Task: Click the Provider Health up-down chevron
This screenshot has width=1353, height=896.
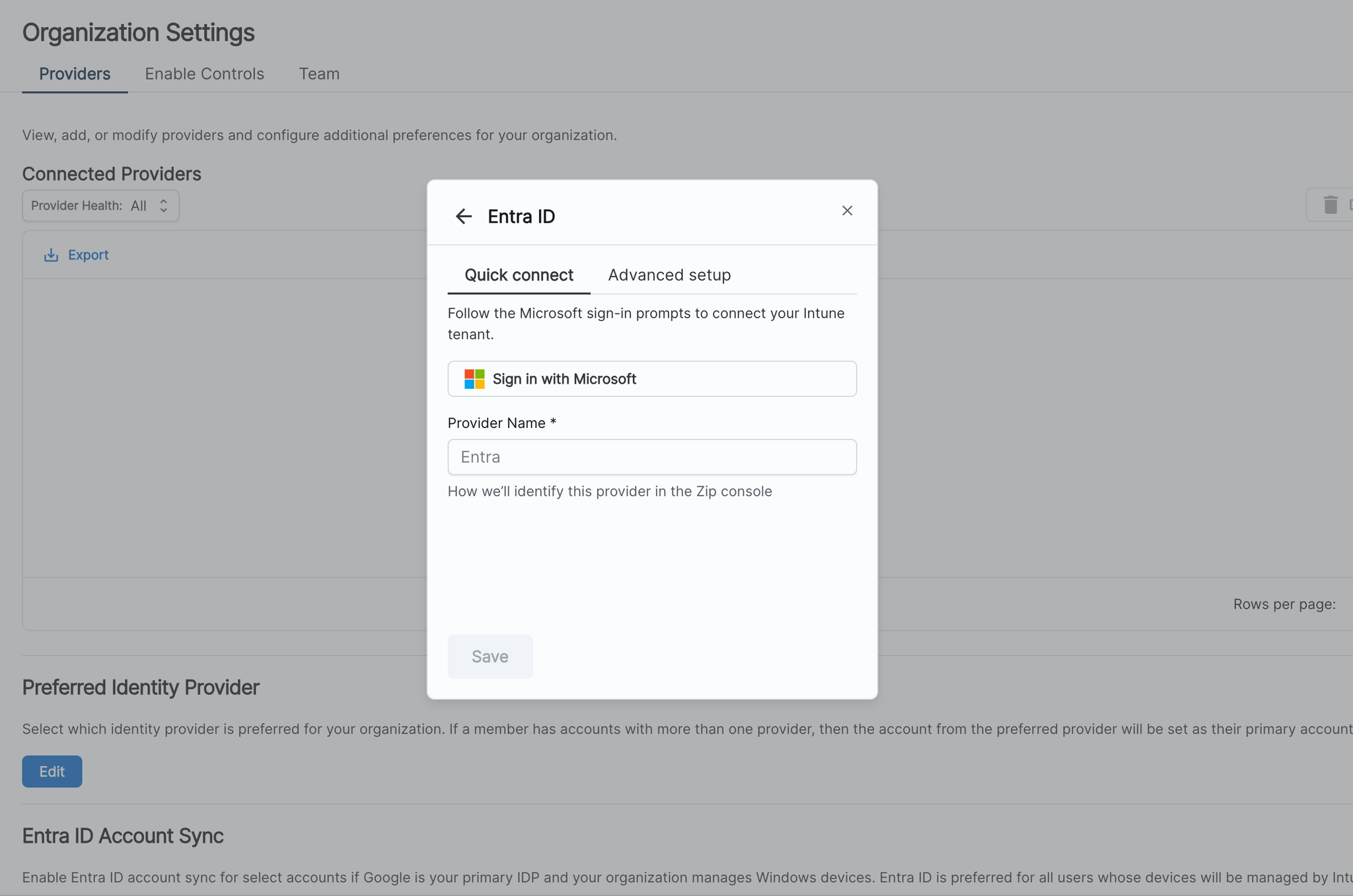Action: [163, 206]
